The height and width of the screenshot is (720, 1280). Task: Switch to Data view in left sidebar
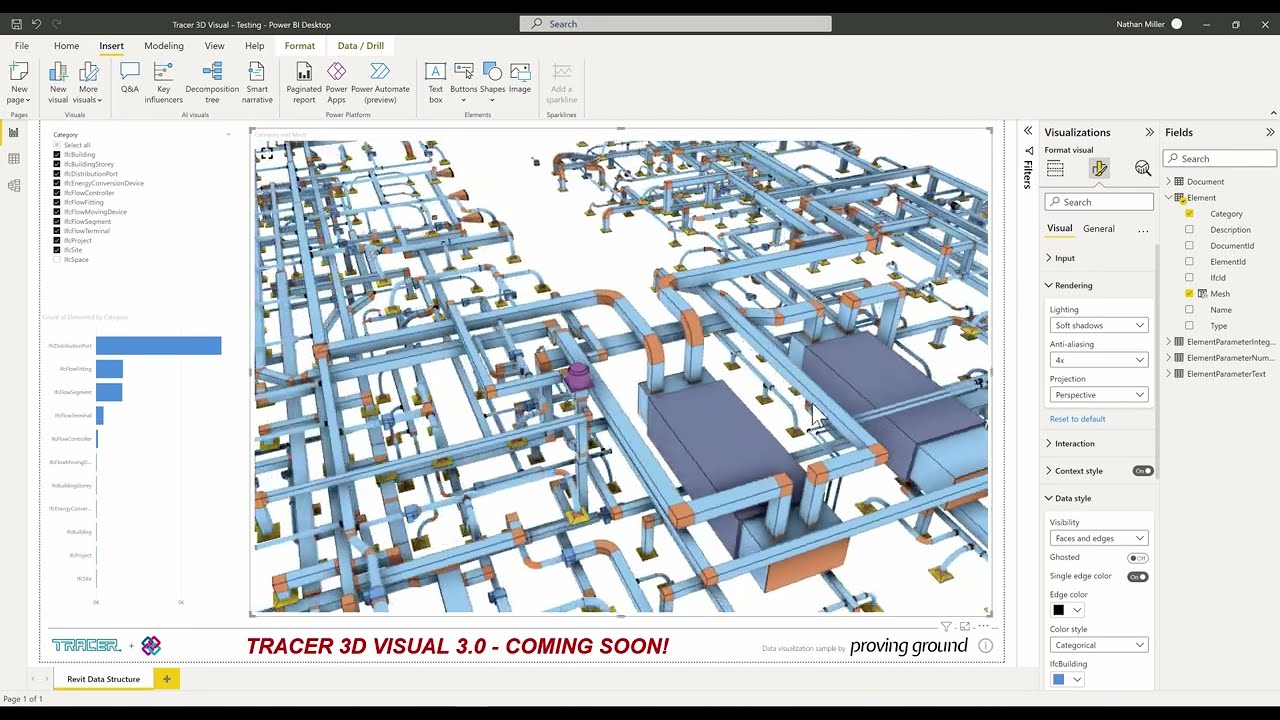[14, 159]
